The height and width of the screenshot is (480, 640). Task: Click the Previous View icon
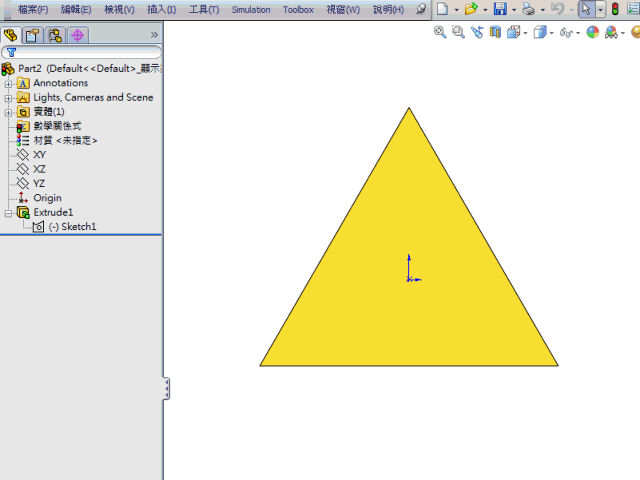(x=477, y=32)
